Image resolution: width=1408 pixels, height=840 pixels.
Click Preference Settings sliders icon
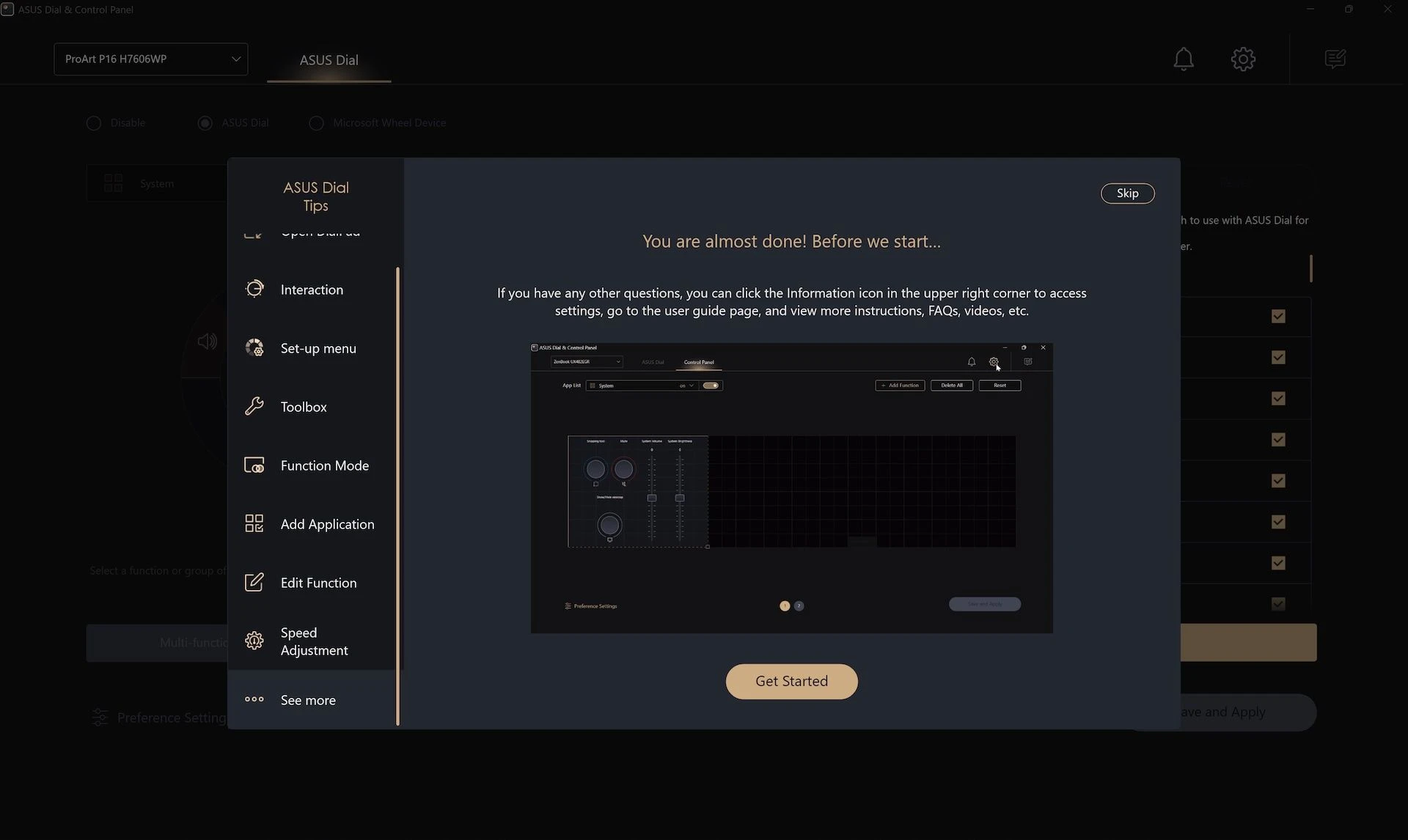100,718
